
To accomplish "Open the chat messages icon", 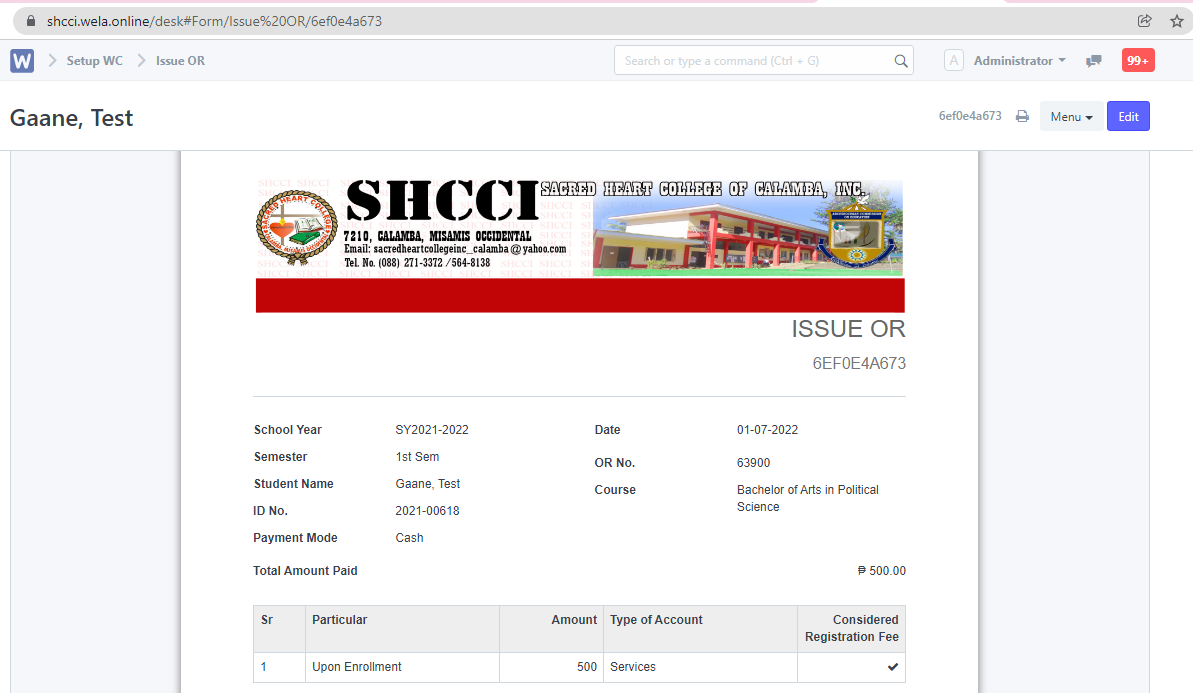I will click(1094, 61).
